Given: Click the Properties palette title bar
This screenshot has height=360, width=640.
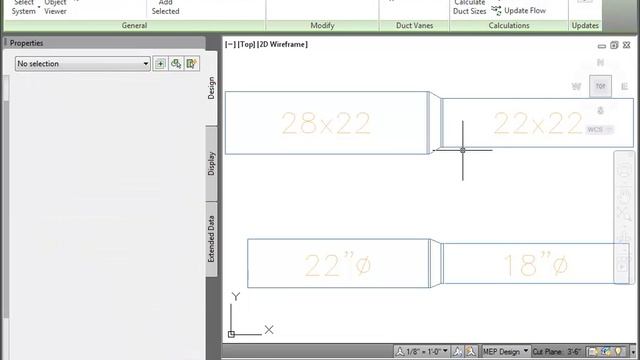Looking at the screenshot, I should (x=104, y=43).
